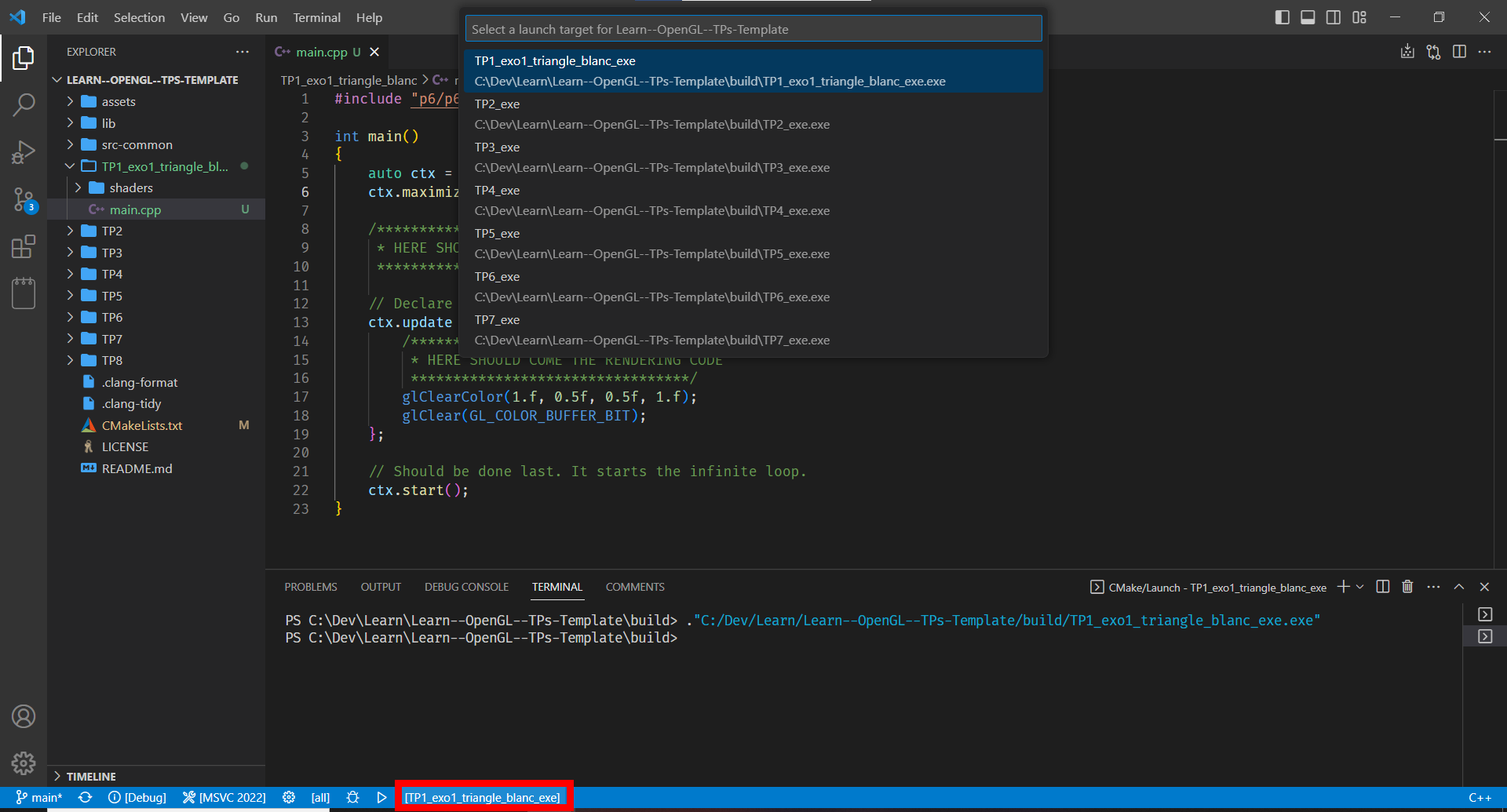The height and width of the screenshot is (812, 1507).
Task: Click split editor icon in editor toolbar
Action: (x=1459, y=52)
